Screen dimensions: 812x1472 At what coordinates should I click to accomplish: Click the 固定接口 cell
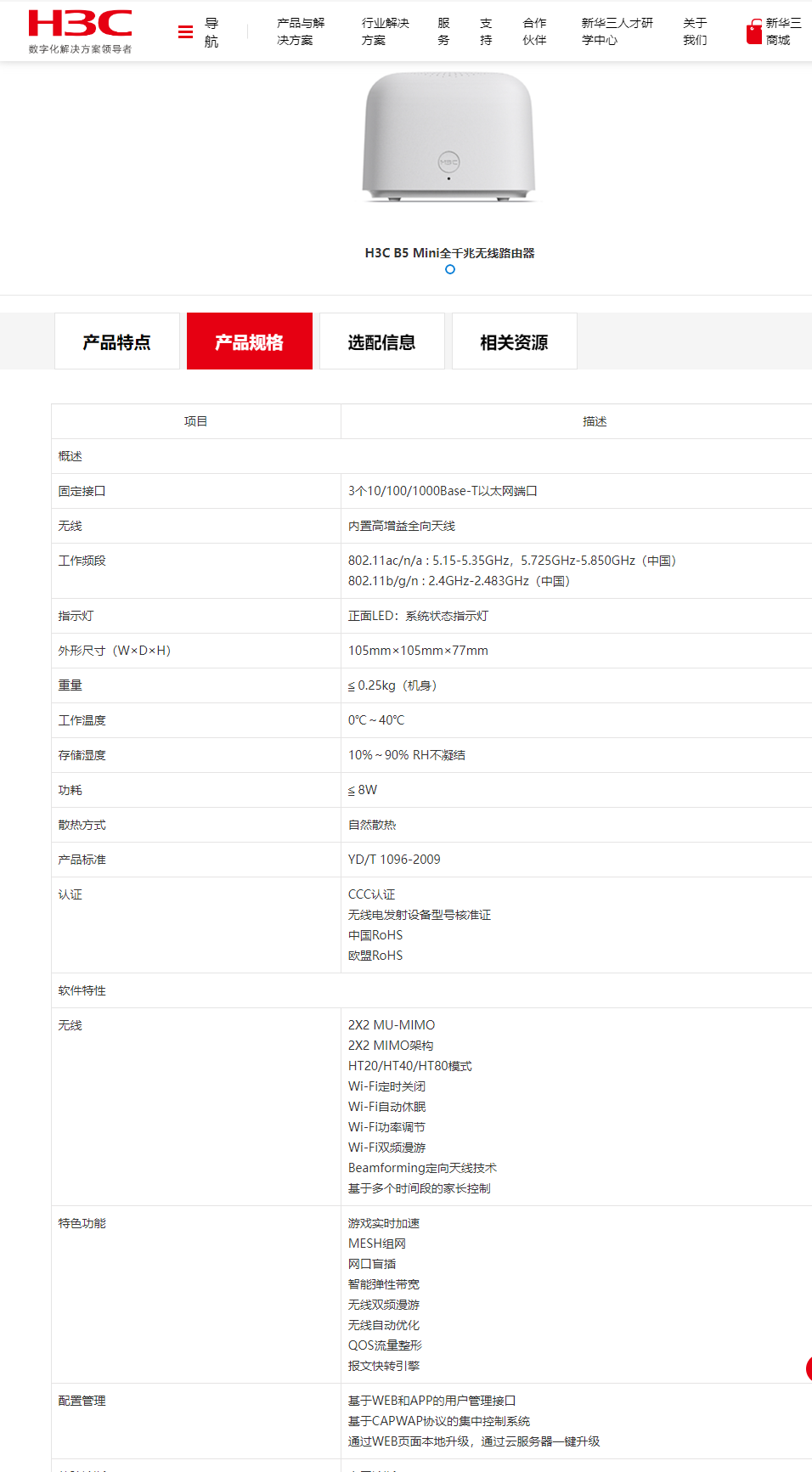(x=196, y=491)
